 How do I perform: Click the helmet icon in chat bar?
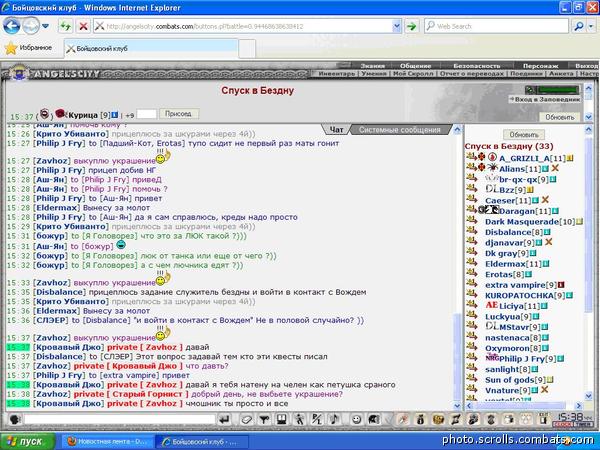[374, 420]
